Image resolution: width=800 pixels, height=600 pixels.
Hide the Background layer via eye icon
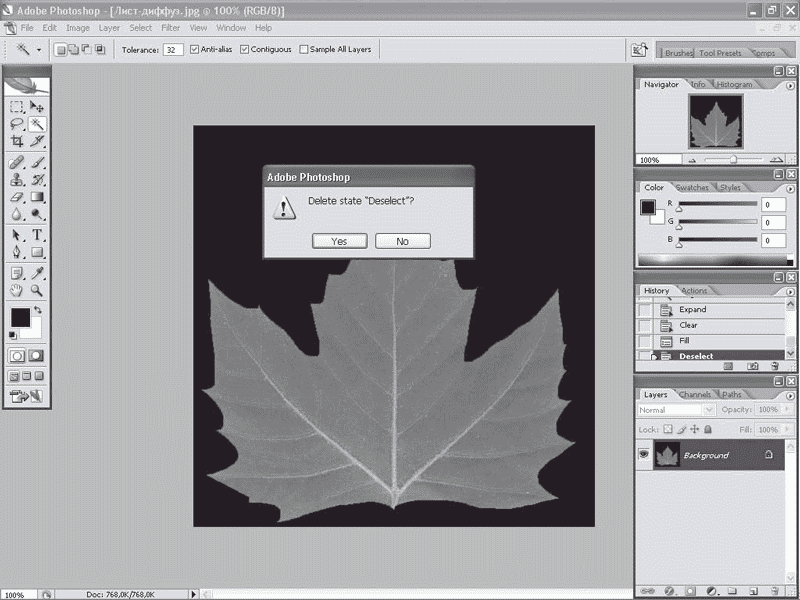pyautogui.click(x=645, y=455)
